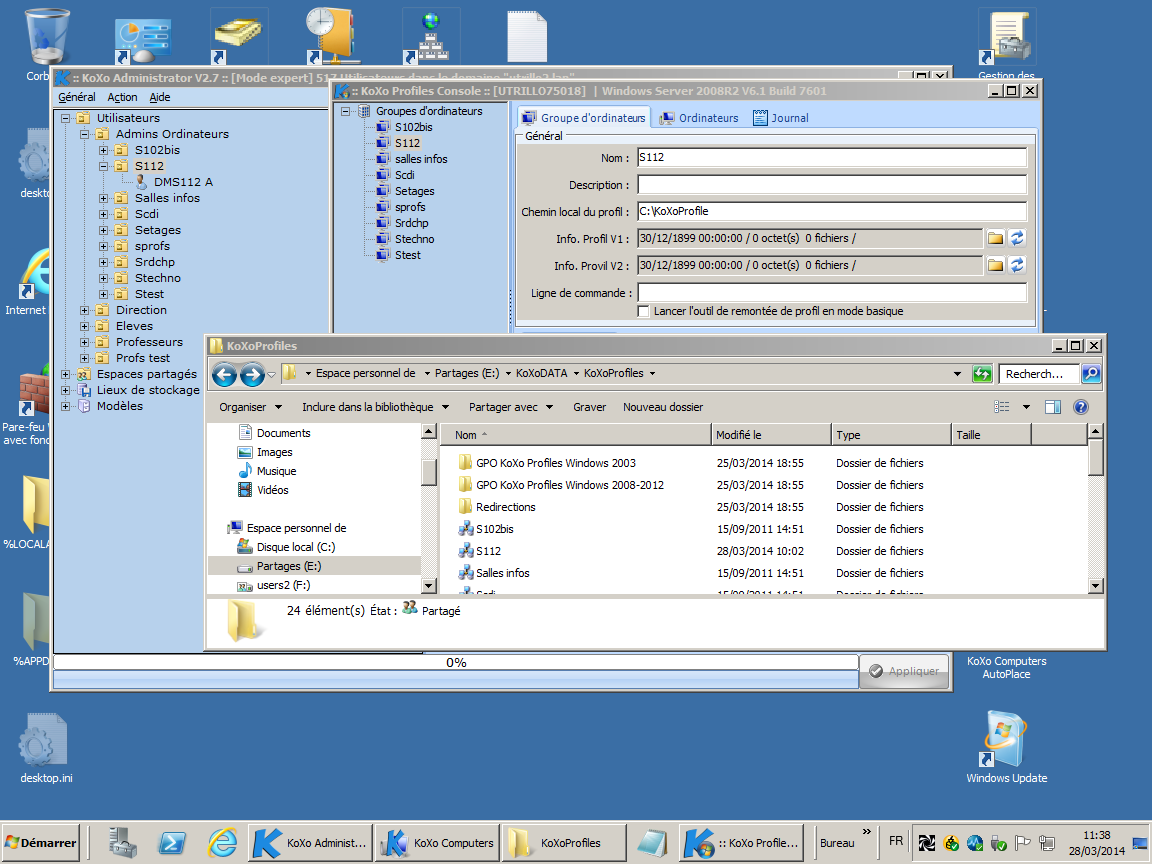Open KoXo Computers AutoPlace desktop shortcut
1152x864 pixels.
tap(1007, 667)
